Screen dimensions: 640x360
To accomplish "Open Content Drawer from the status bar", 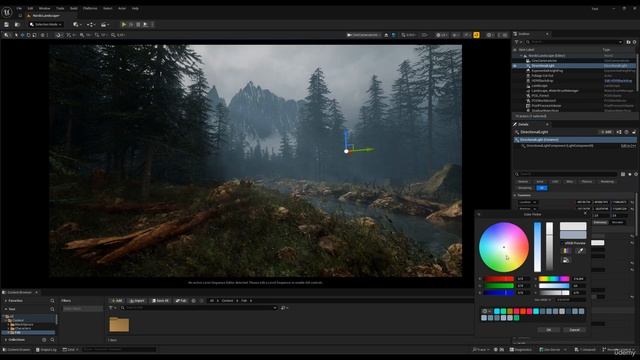I will 16,350.
